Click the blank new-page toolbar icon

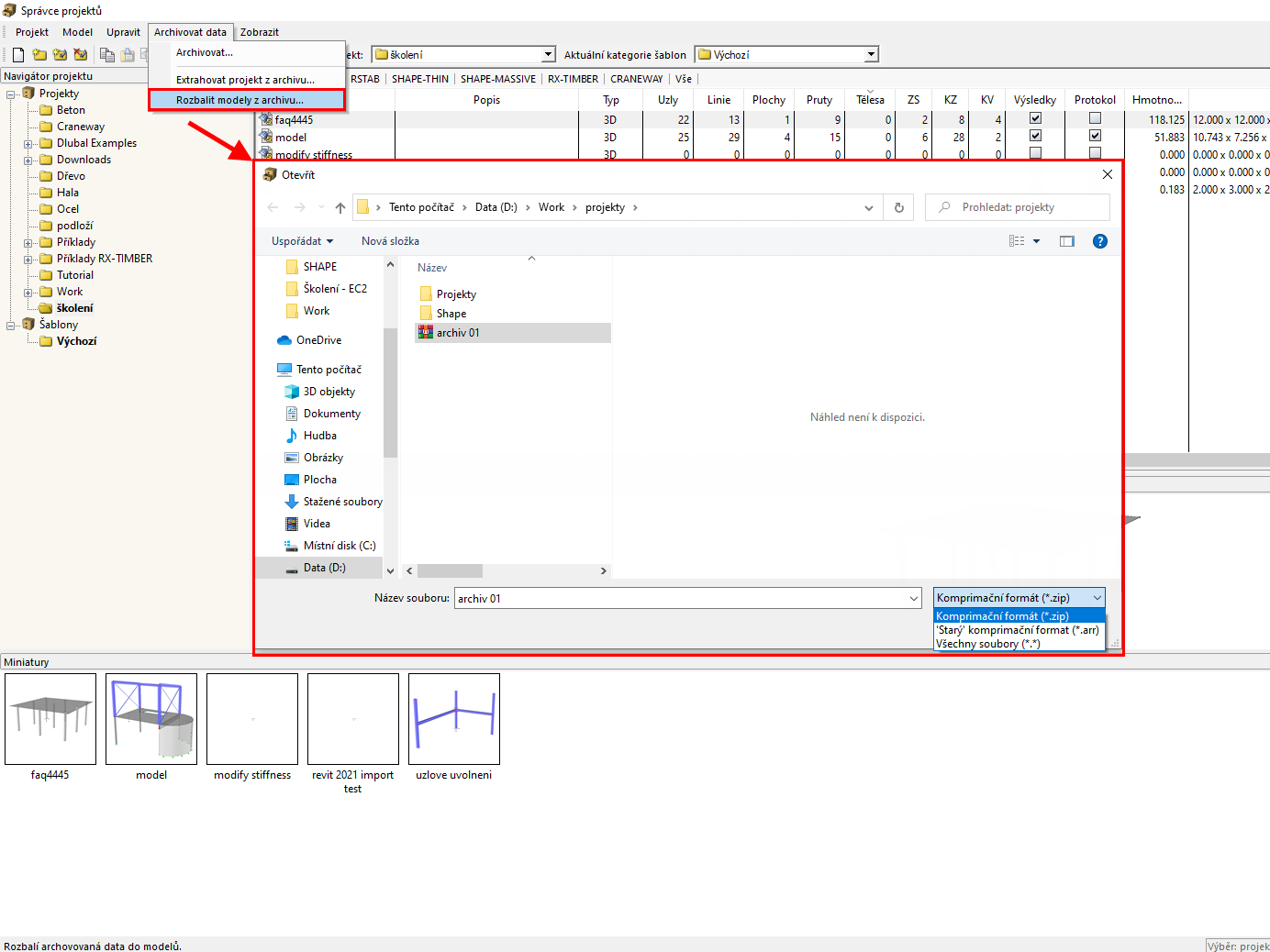pos(18,55)
